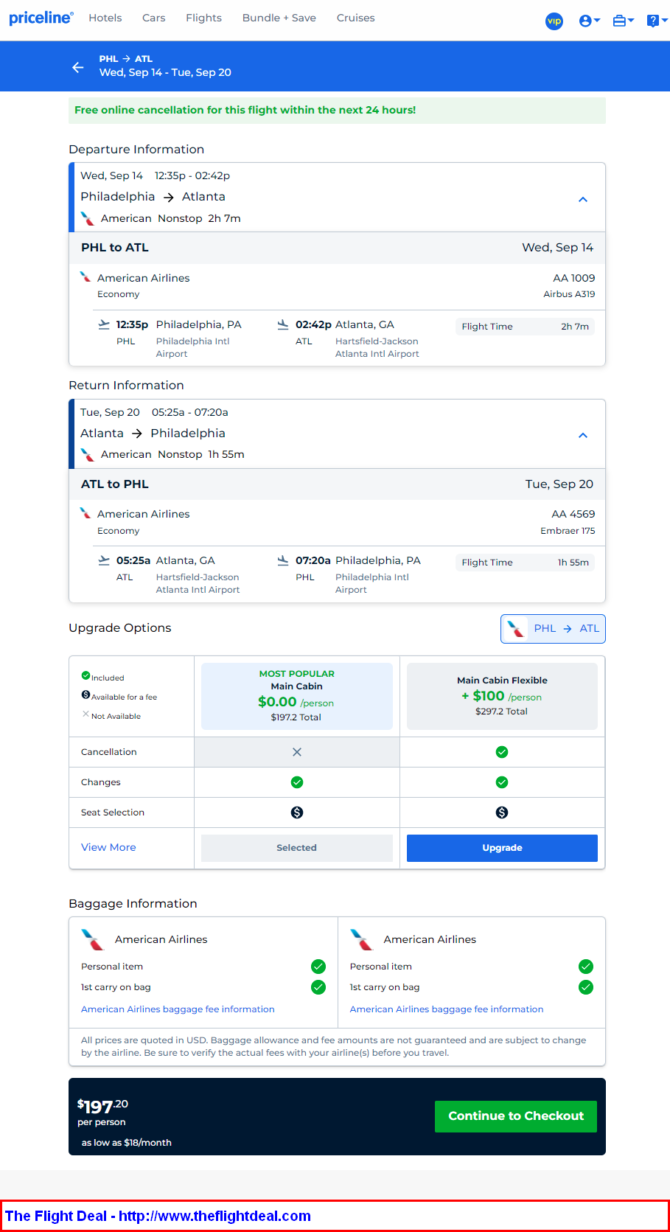This screenshot has width=670, height=1232.
Task: Open left American Airlines baggage fee information link
Action: (178, 1009)
